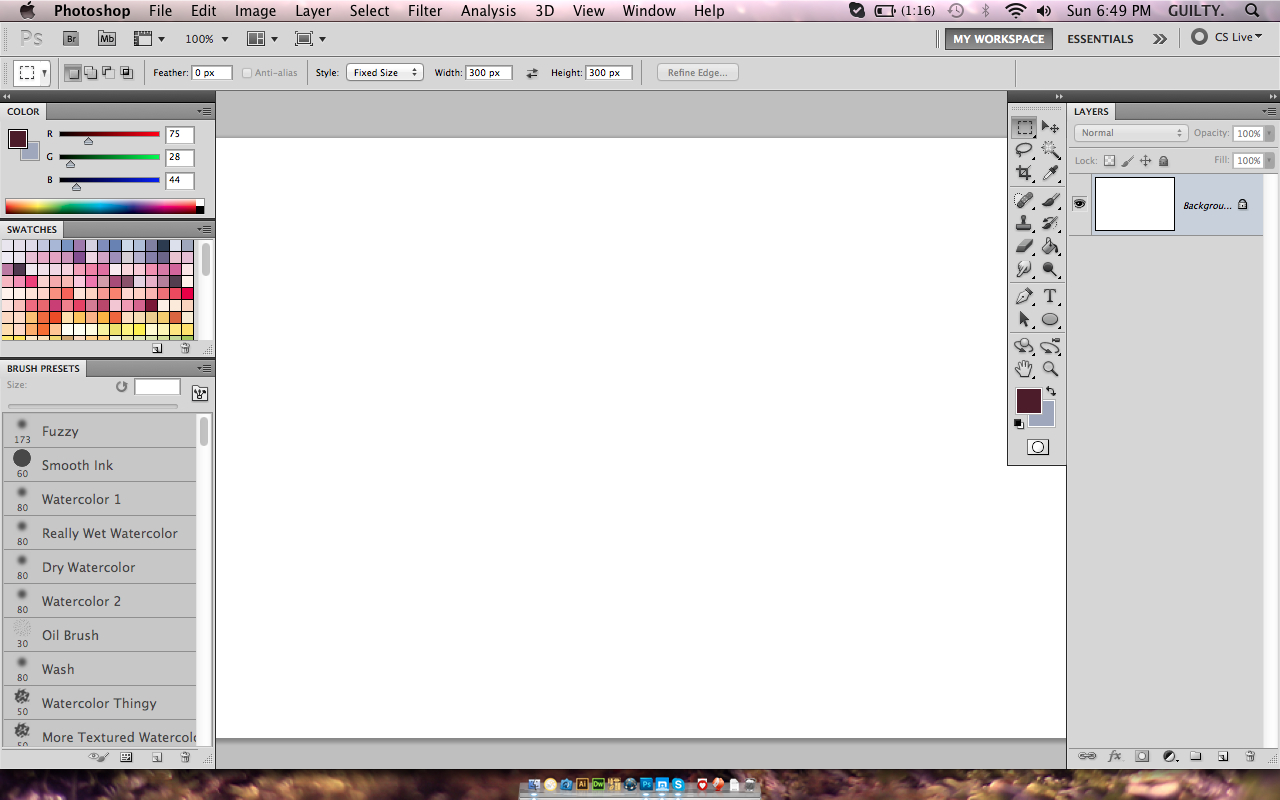Click the color spectrum ramp in Color panel

tap(104, 206)
